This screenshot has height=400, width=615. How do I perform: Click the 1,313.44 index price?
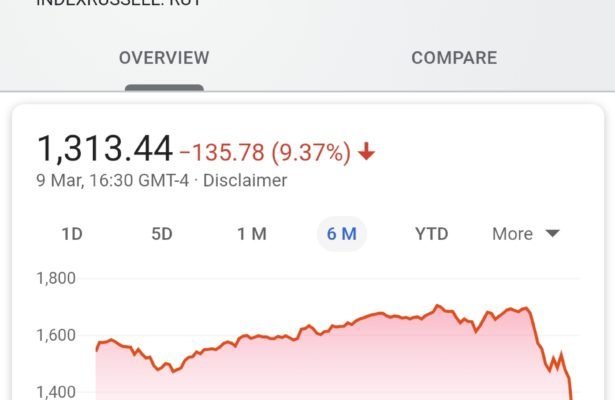tap(105, 150)
